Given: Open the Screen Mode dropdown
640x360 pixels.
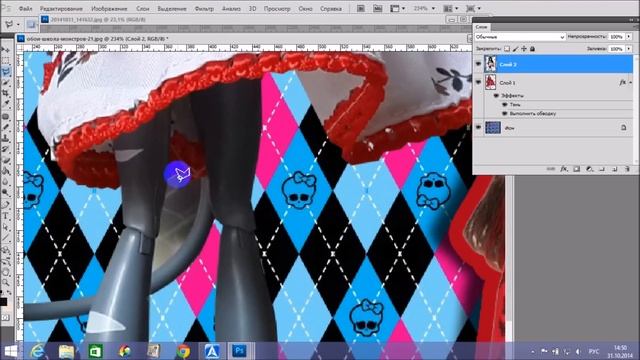Looking at the screenshot, I should click(x=473, y=8).
